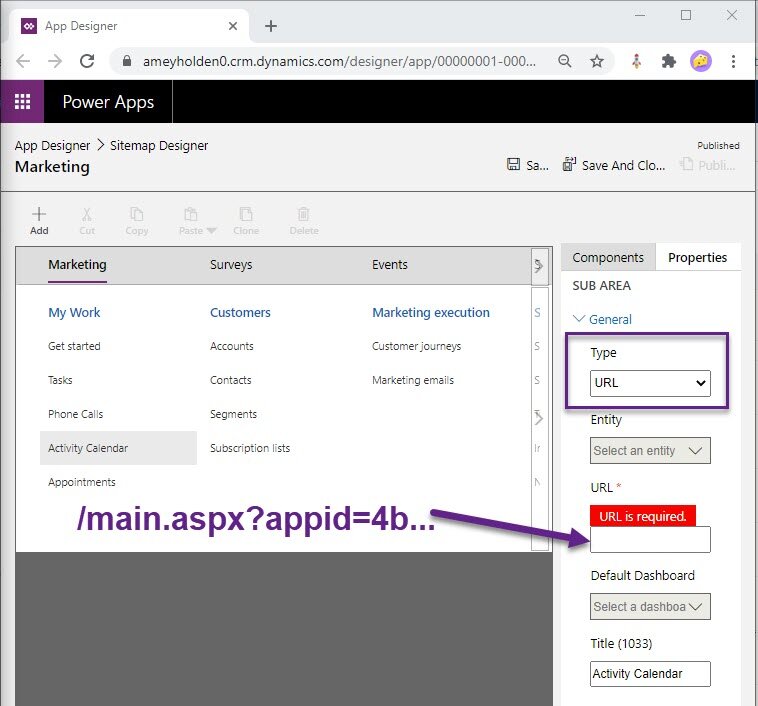Open the Chrome profile avatar

coord(700,61)
